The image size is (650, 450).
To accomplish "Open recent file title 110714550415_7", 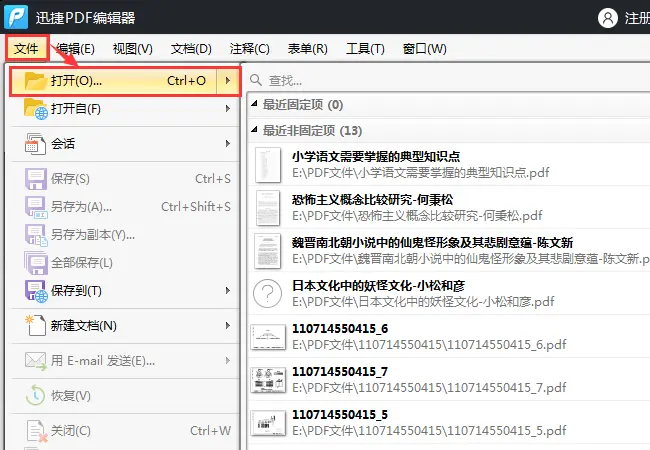I will pos(340,372).
